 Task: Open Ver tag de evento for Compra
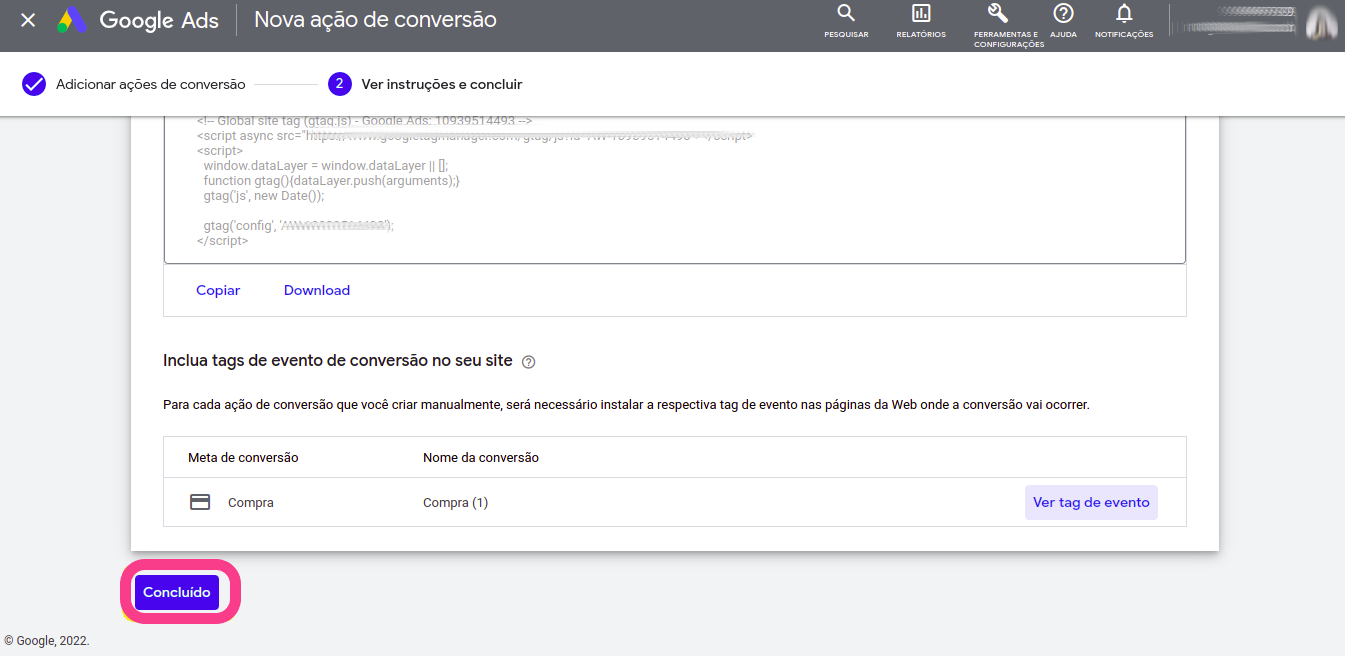tap(1091, 502)
